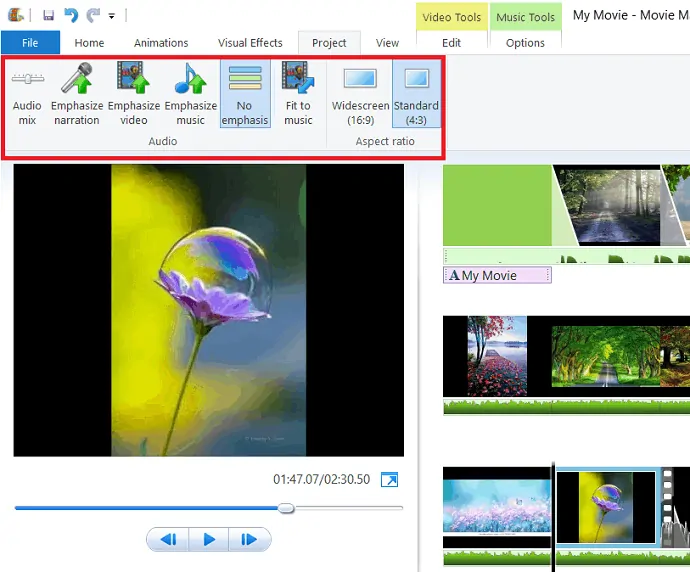This screenshot has height=572, width=690.
Task: Click the Movie Maker application icon
Action: pos(15,15)
